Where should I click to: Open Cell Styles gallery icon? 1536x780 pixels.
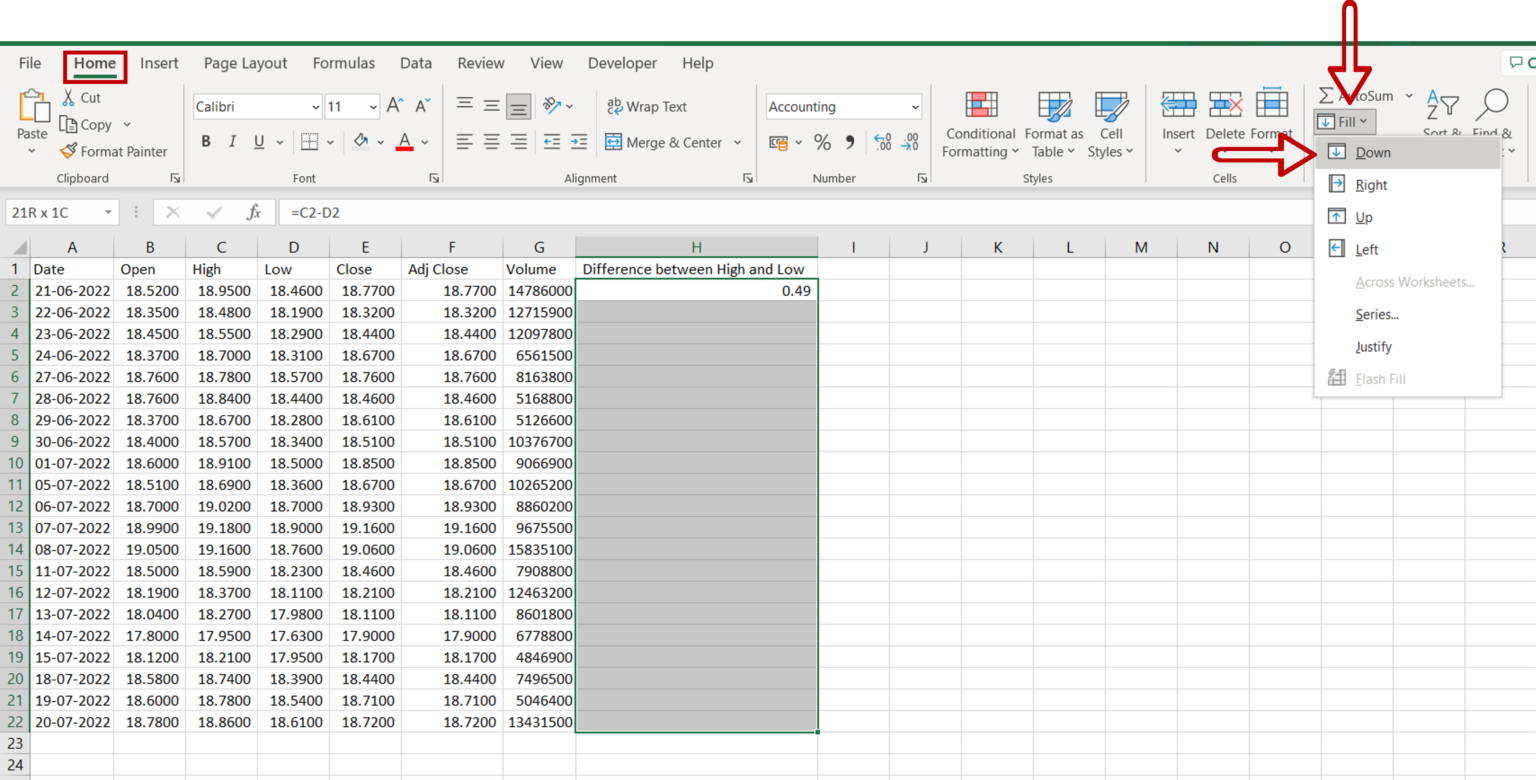(1111, 106)
